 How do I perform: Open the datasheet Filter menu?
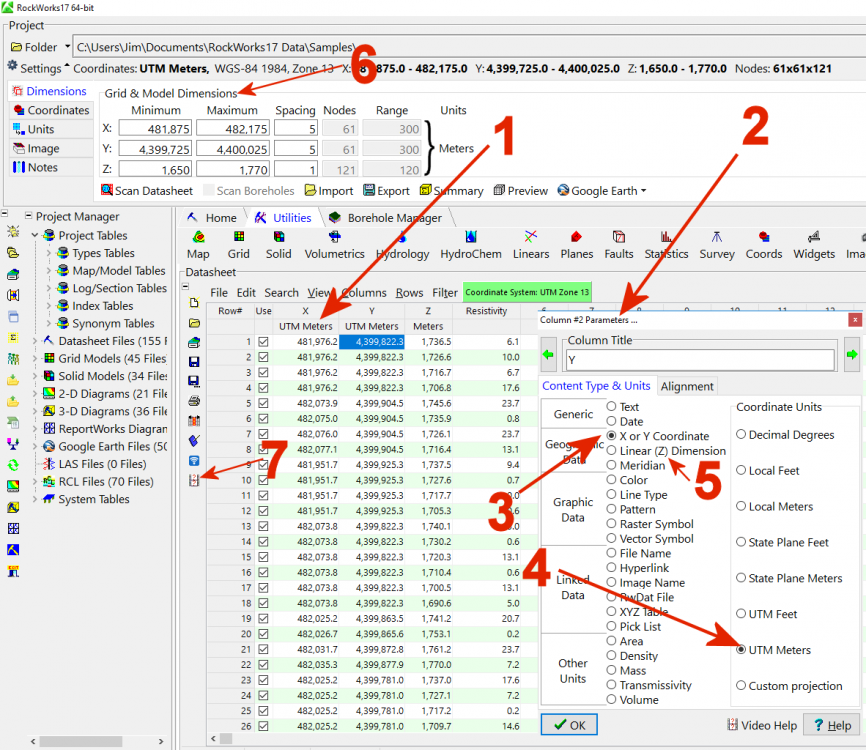pyautogui.click(x=445, y=293)
